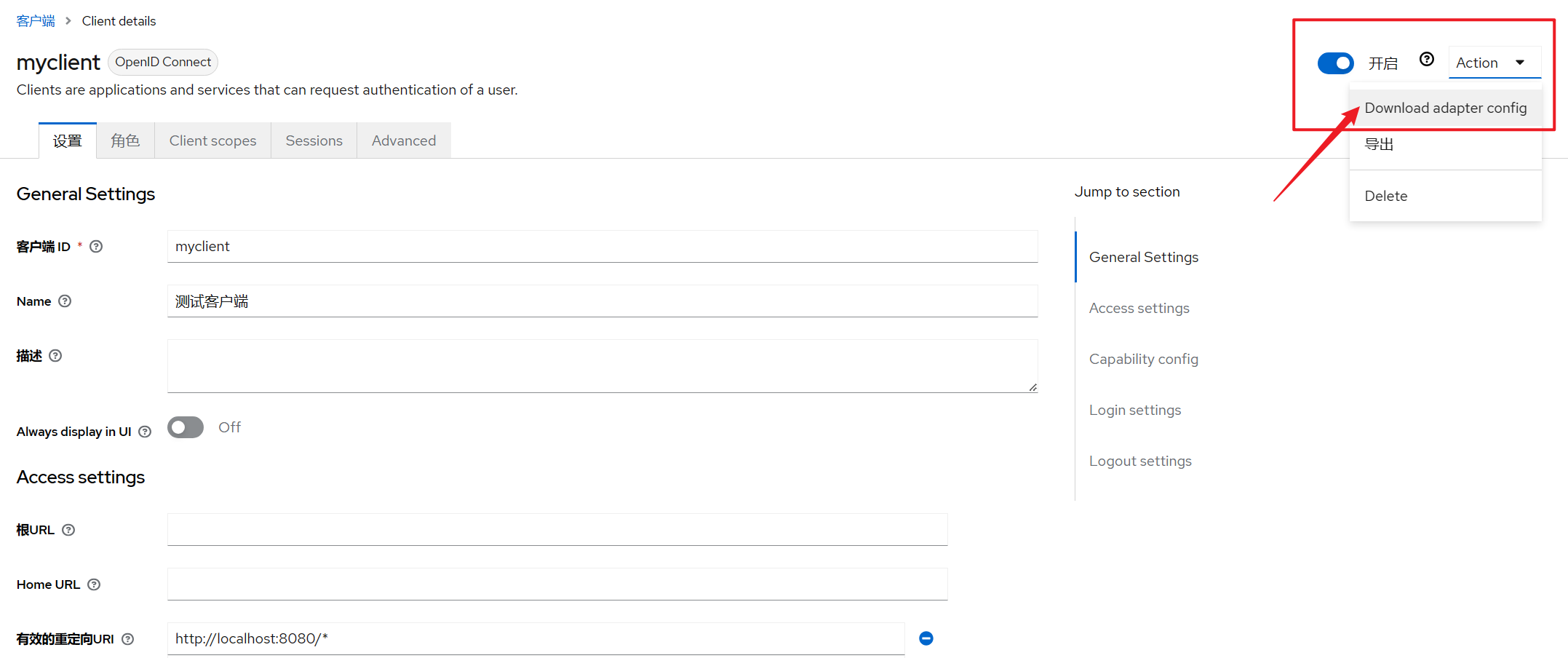
Task: Click the Client details breadcrumb text
Action: point(119,21)
